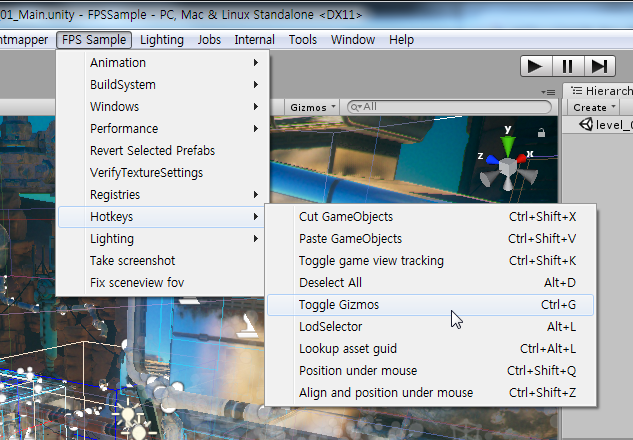Image resolution: width=633 pixels, height=440 pixels.
Task: Select the Hierarchy tab
Action: tap(599, 91)
